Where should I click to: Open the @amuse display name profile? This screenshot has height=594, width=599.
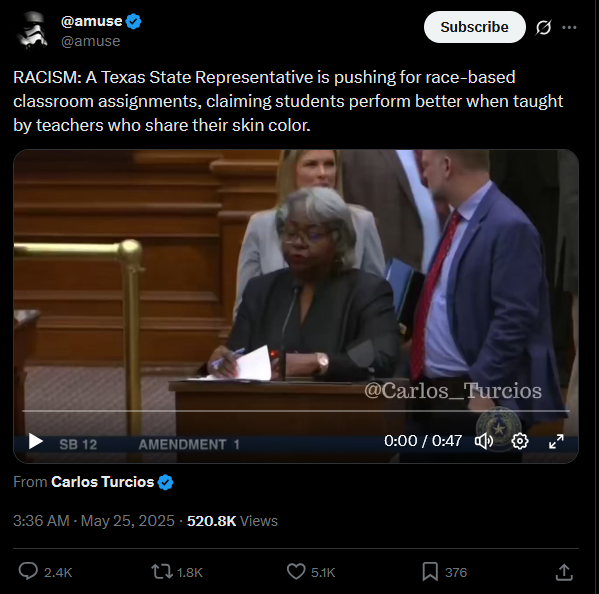click(91, 21)
